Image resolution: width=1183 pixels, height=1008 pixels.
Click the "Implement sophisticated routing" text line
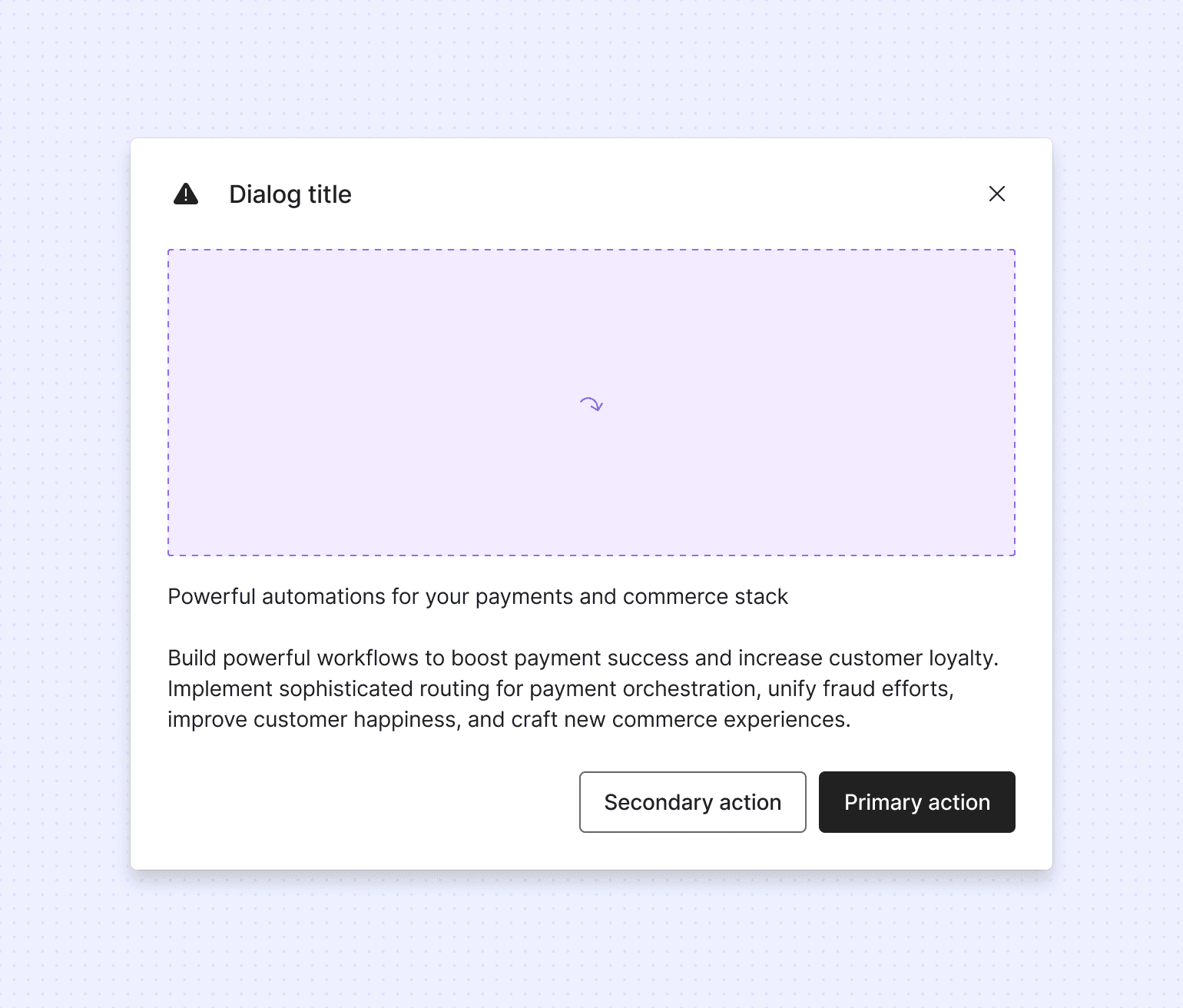(561, 689)
